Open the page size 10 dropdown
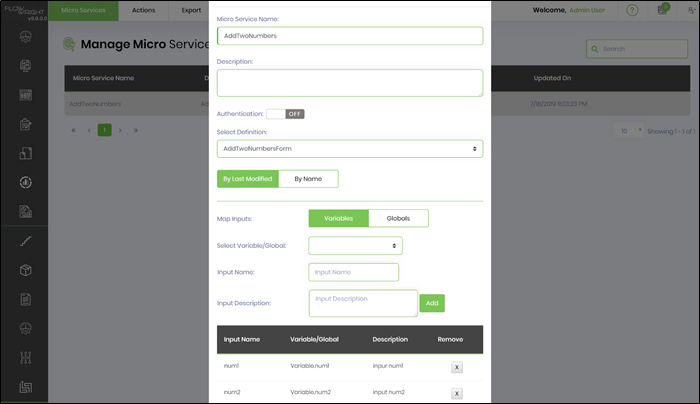 click(x=629, y=131)
